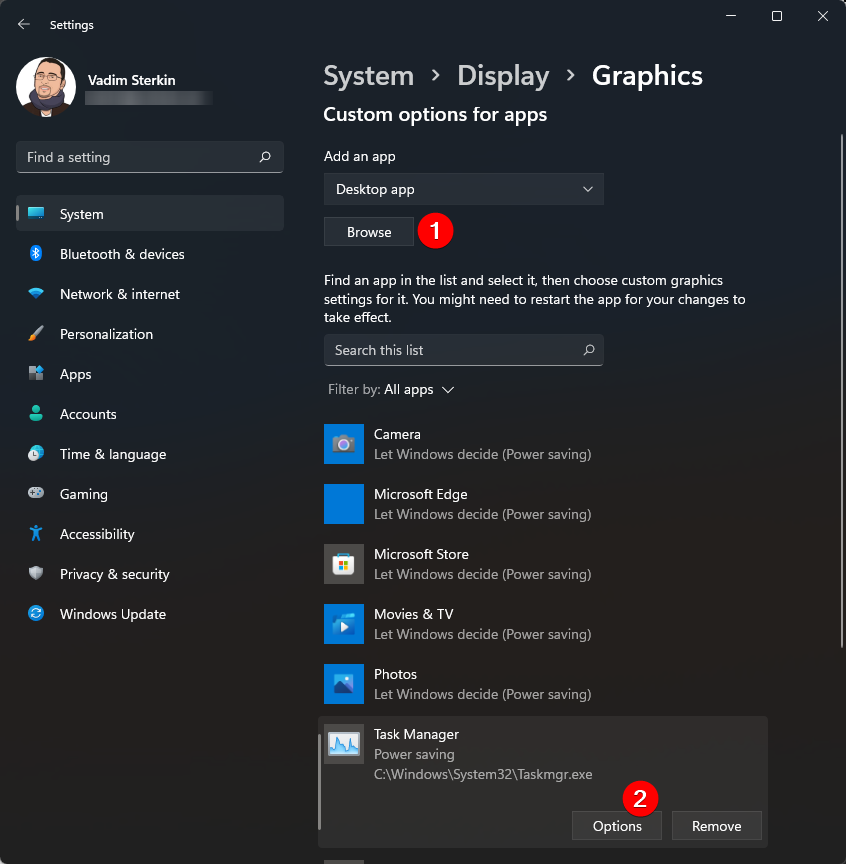The width and height of the screenshot is (846, 864).
Task: Click the Camera app icon
Action: (343, 444)
